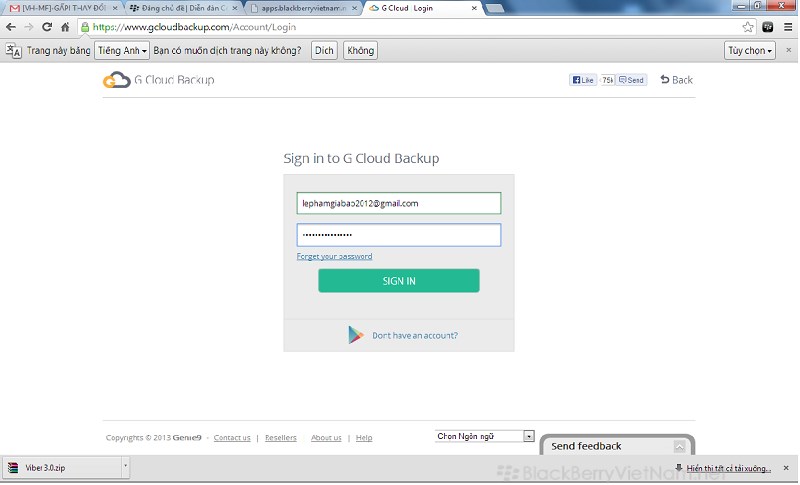Open the Tùy chọn options dropdown
800x485 pixels.
pos(749,50)
